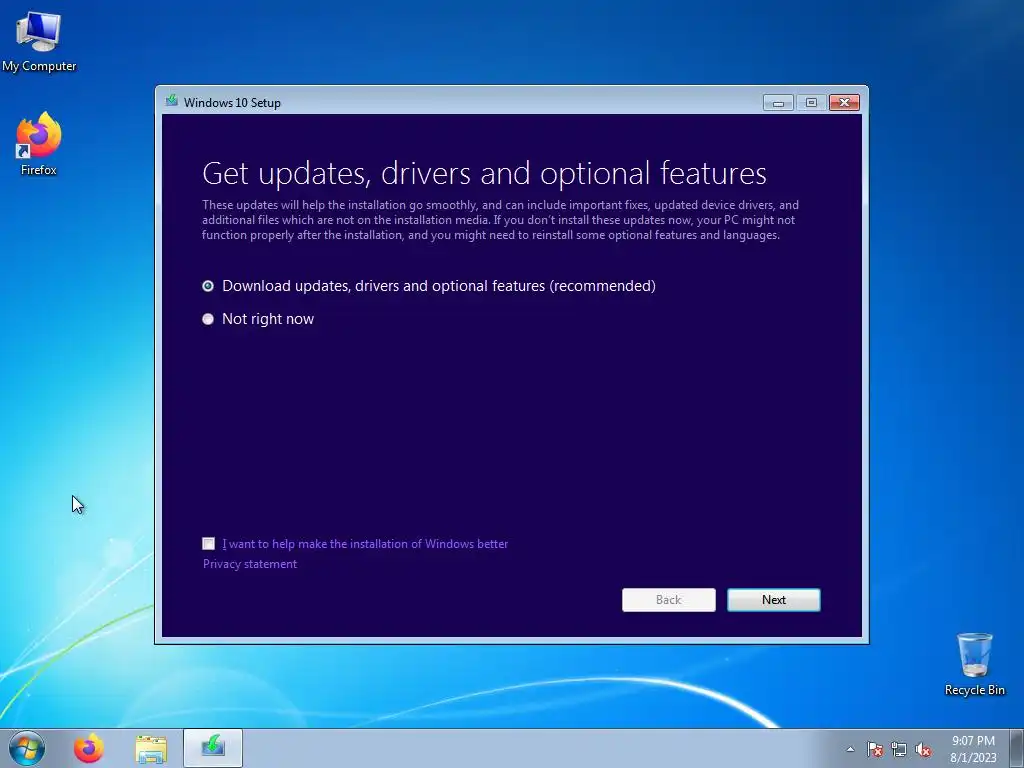Minimize the Windows 10 Setup window

(x=778, y=103)
